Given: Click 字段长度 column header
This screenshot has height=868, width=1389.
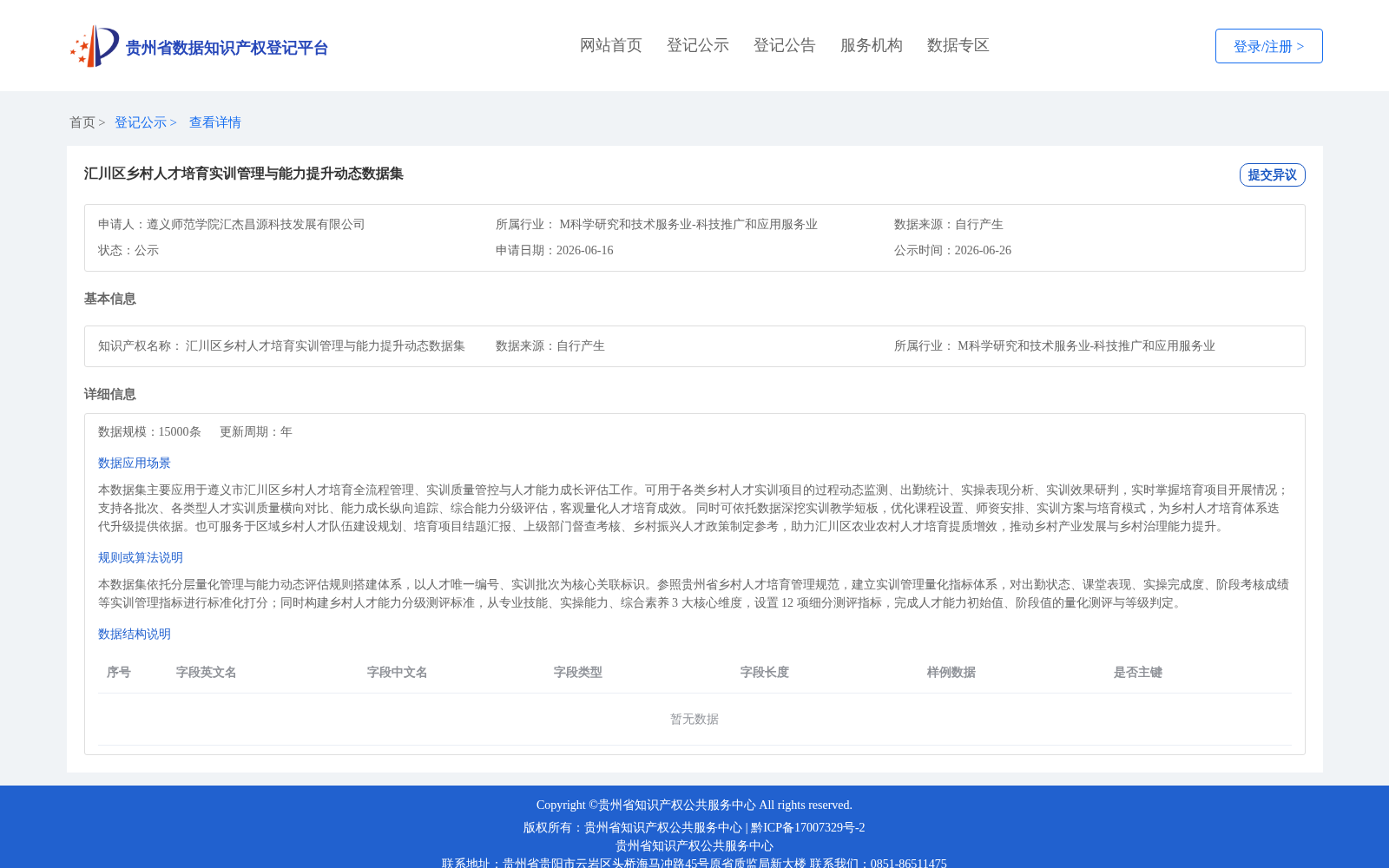Looking at the screenshot, I should click(765, 672).
